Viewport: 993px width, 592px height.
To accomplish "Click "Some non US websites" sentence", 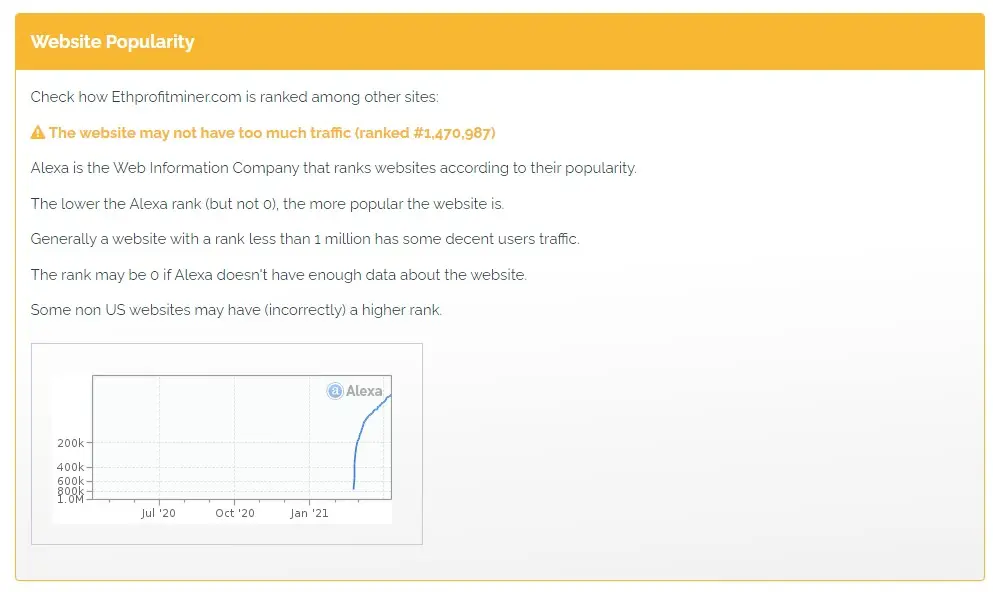I will 236,310.
